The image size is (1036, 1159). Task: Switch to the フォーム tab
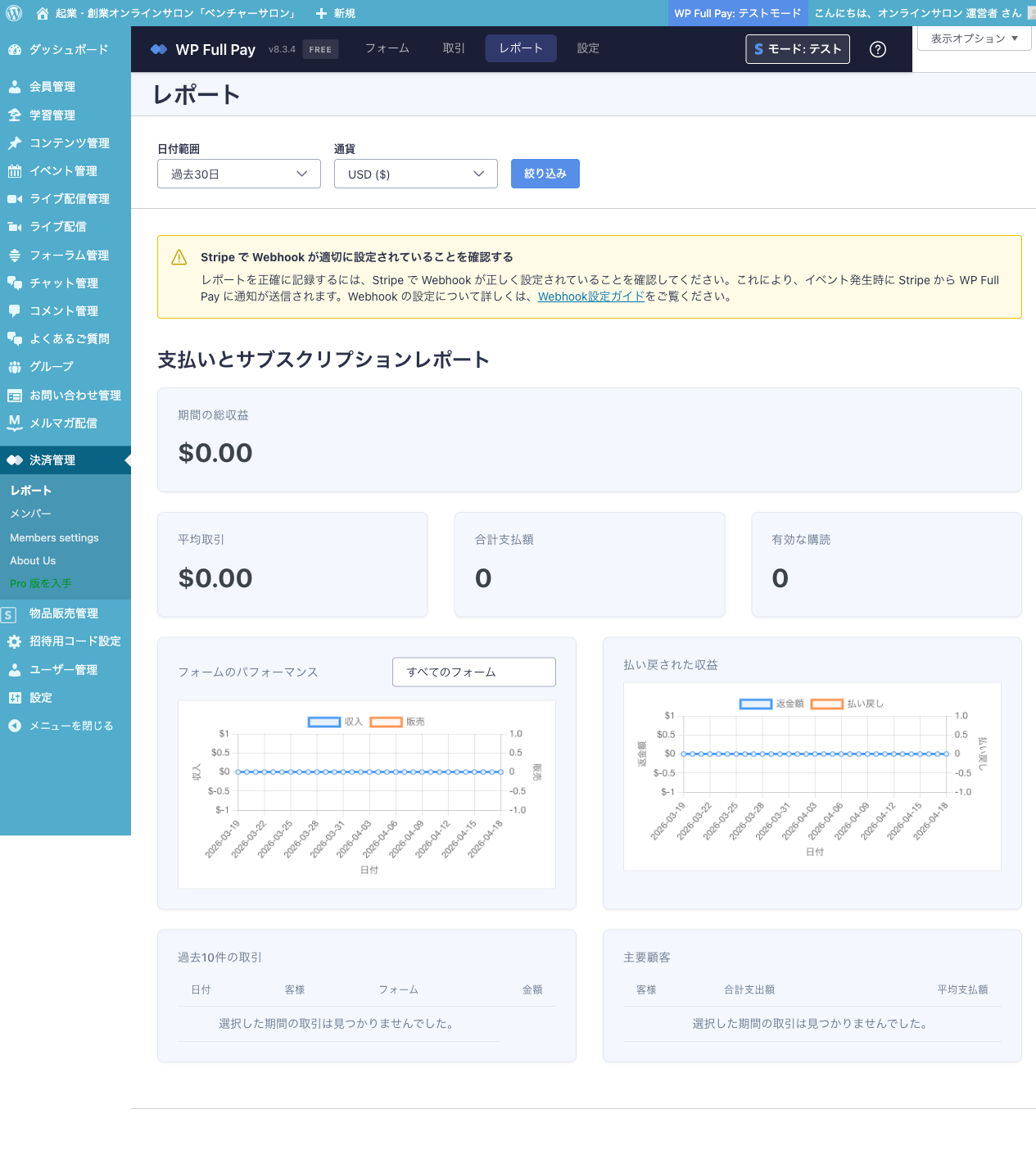coord(387,48)
